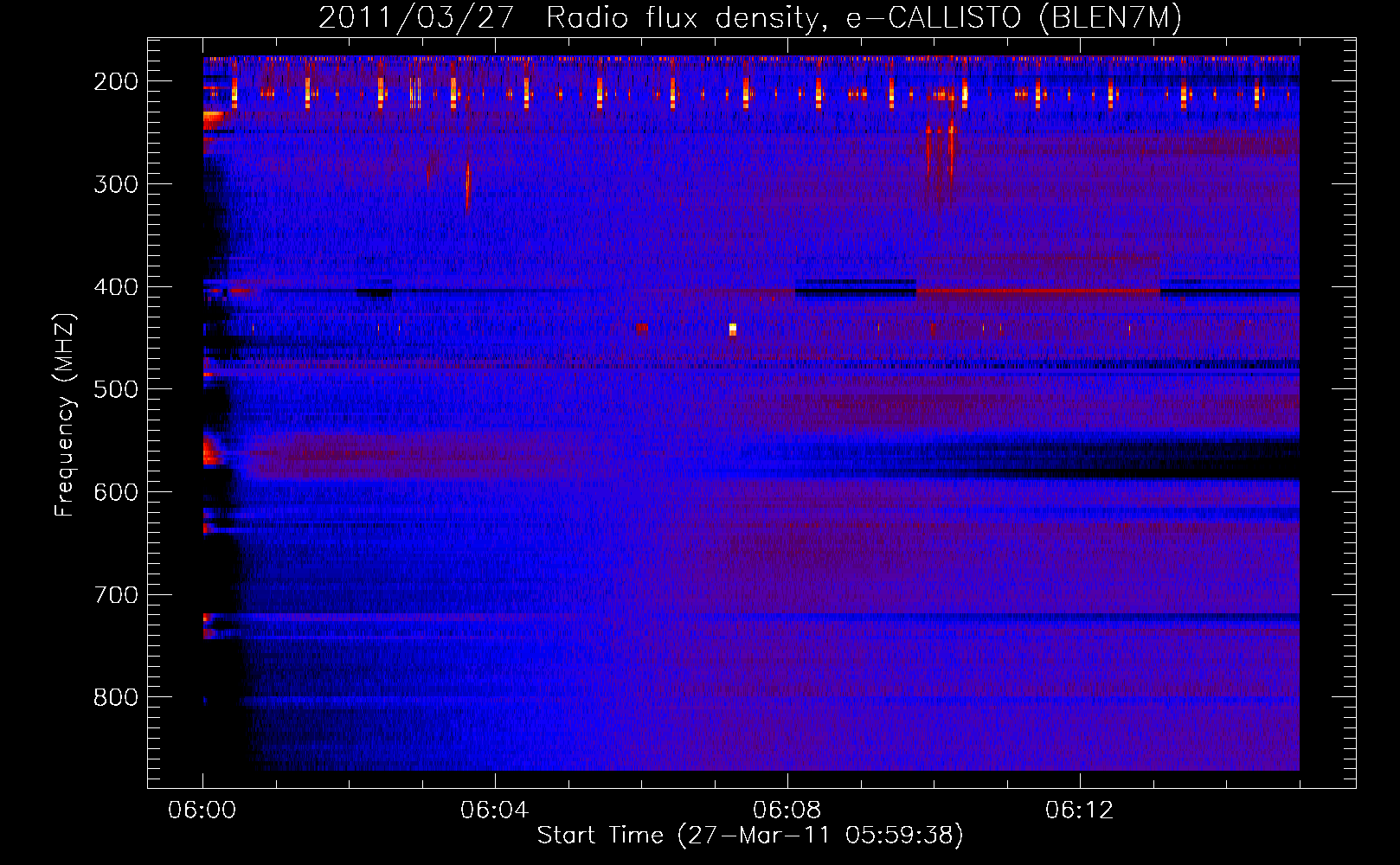Screen dimensions: 1400x865
Task: Click the 500 frequency tick label
Action: point(116,389)
